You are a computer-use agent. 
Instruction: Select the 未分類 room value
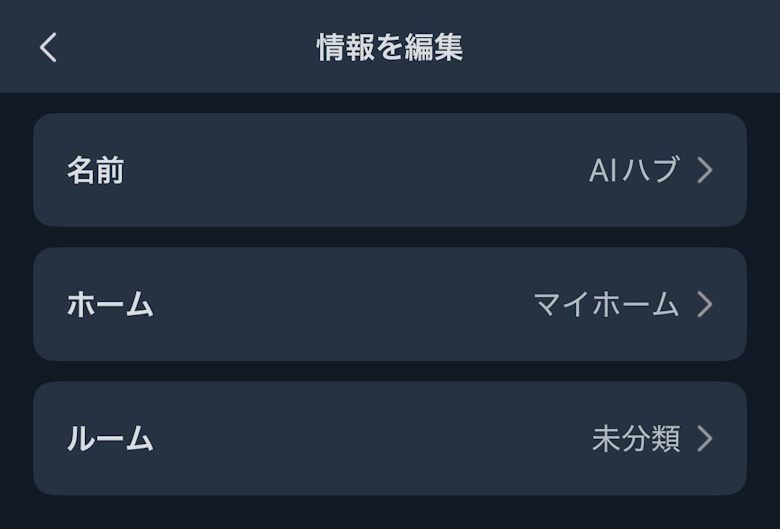636,438
